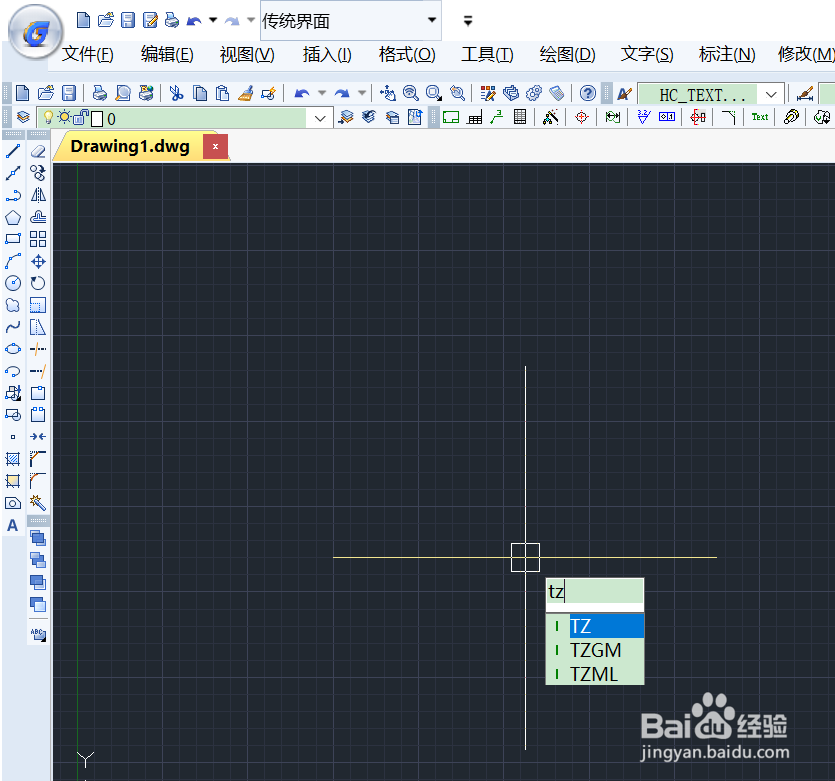Toggle the freeze sun icon for layer 0

63,117
